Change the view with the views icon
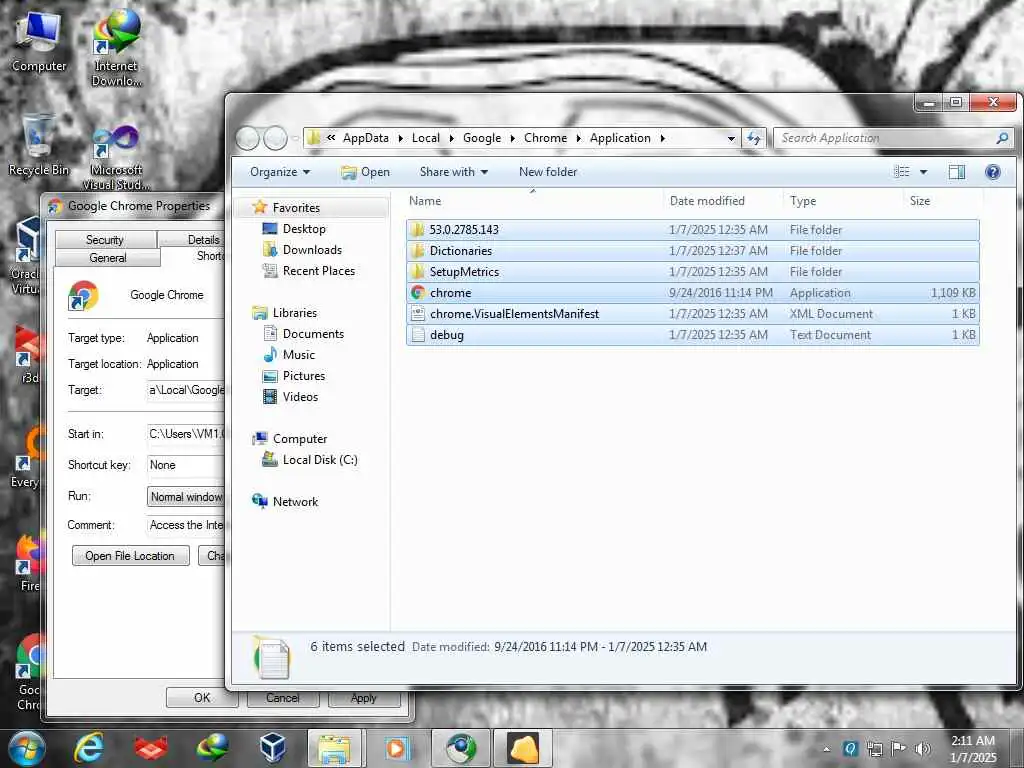The height and width of the screenshot is (768, 1024). 902,172
